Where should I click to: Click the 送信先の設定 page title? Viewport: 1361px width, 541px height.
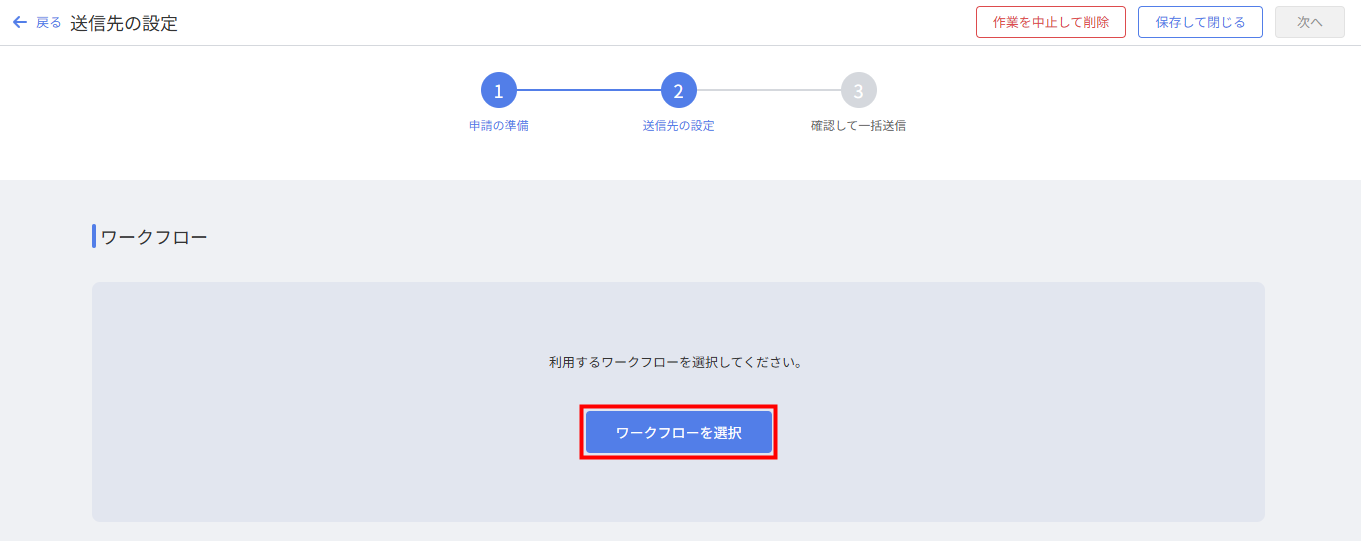coord(124,23)
